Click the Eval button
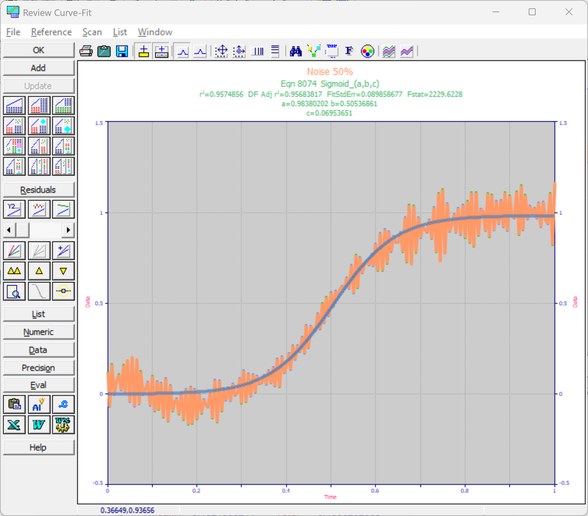 38,385
